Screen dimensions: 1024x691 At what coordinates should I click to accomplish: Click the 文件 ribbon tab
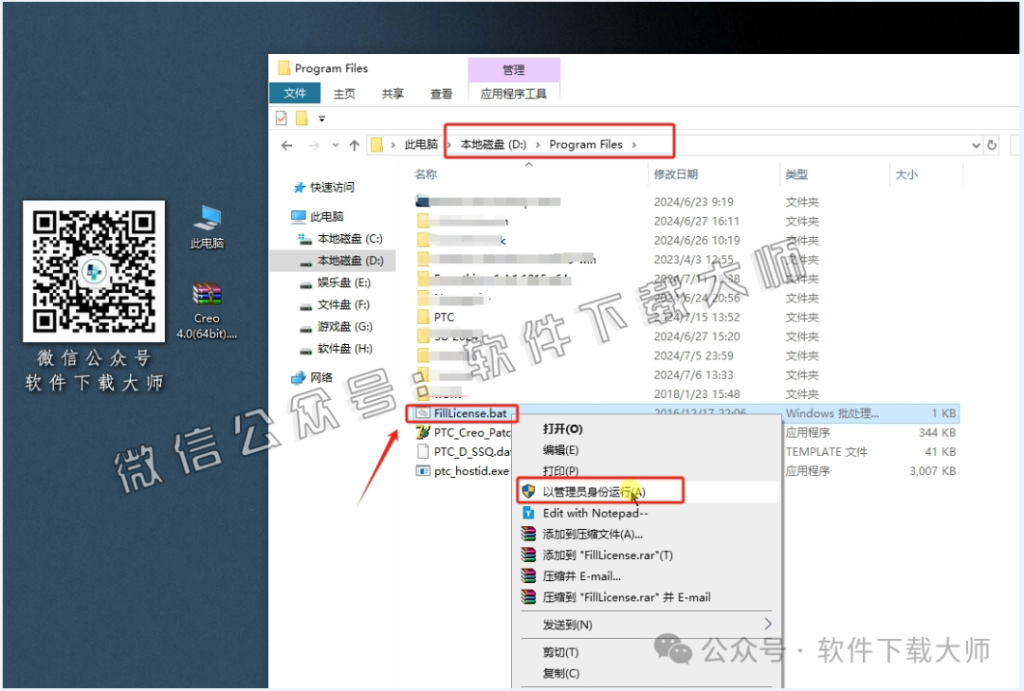pos(295,93)
